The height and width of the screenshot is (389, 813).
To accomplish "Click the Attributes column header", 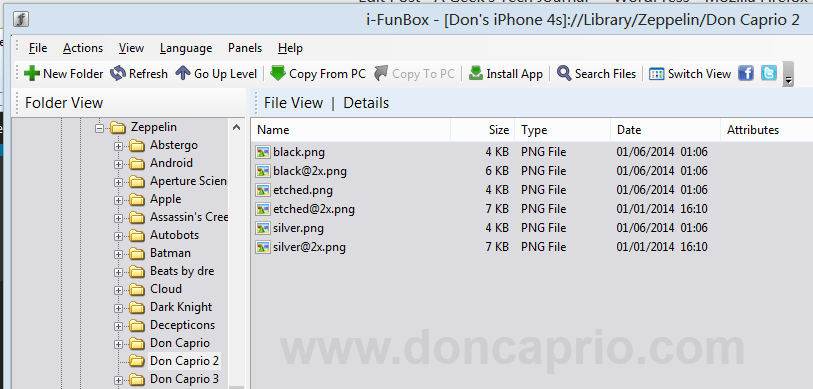I will (x=766, y=130).
